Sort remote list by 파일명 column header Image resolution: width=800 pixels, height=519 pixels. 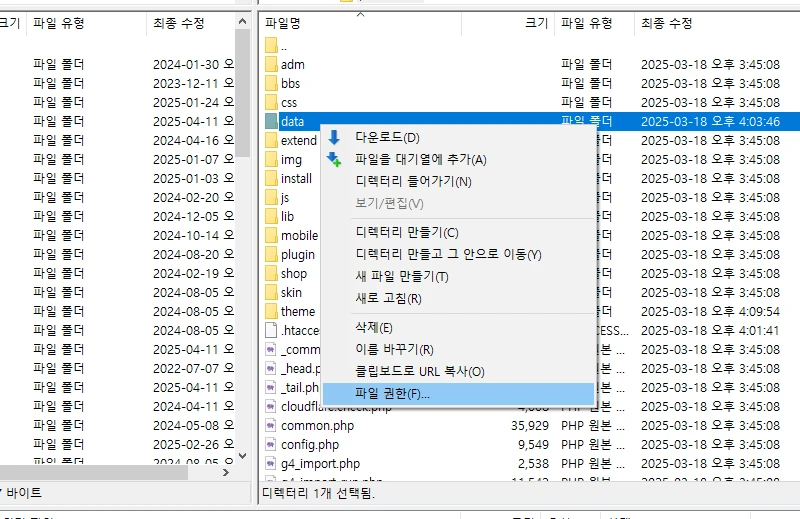(x=360, y=23)
